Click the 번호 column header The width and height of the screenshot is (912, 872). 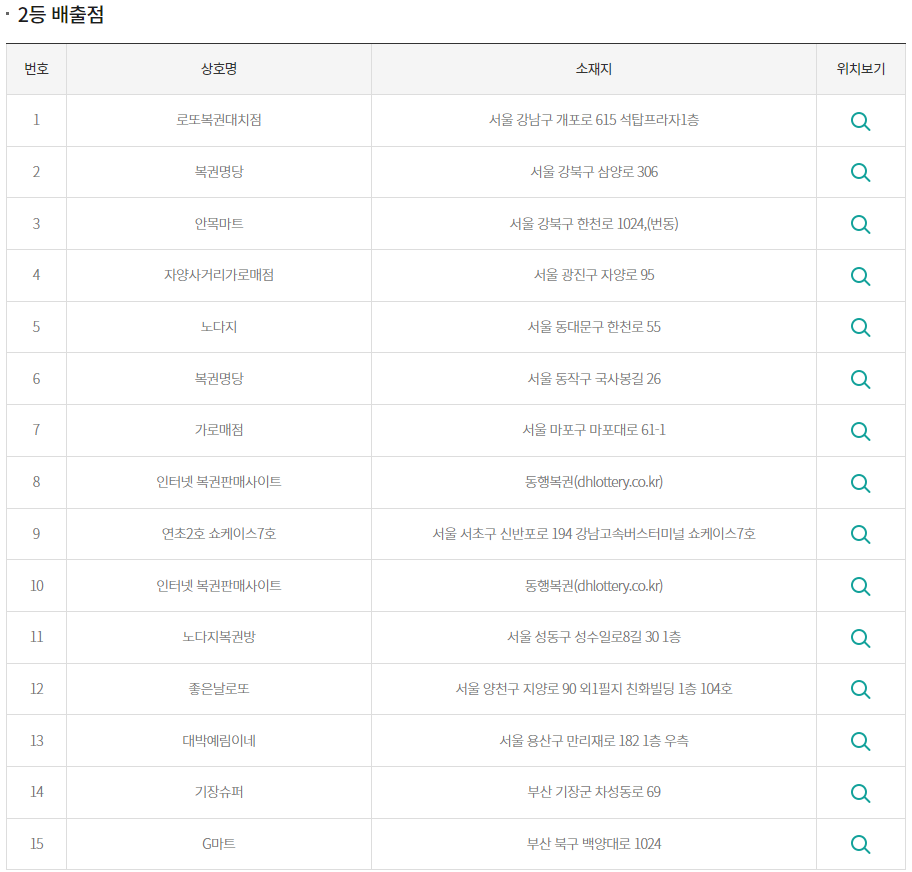point(36,69)
